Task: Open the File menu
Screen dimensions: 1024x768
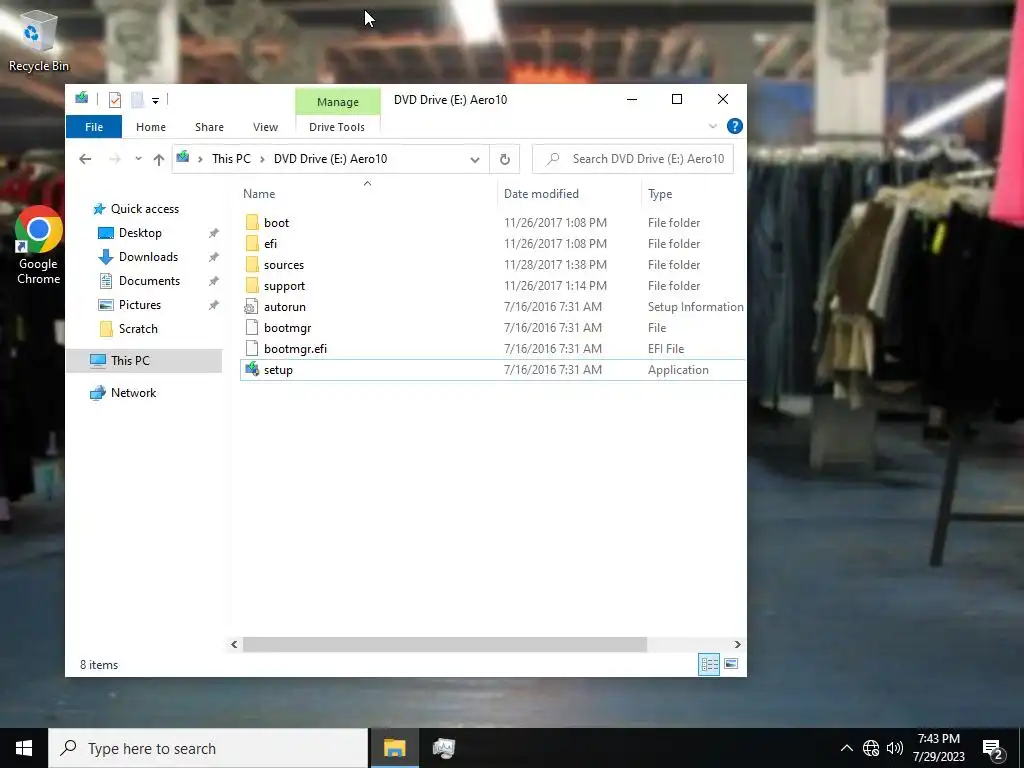Action: pyautogui.click(x=94, y=127)
